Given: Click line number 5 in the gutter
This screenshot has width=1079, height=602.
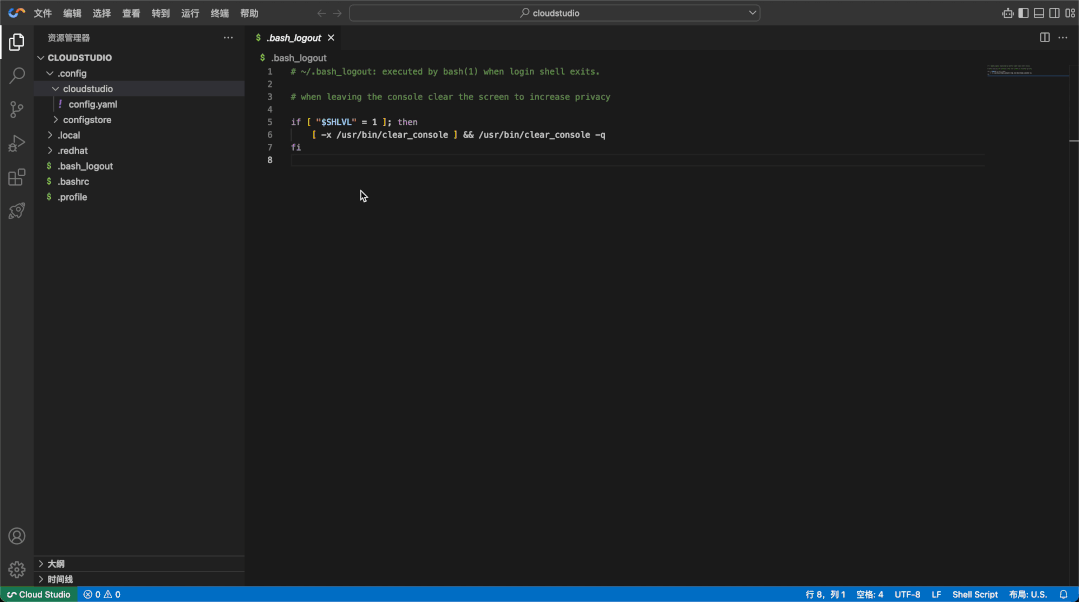Looking at the screenshot, I should point(270,122).
